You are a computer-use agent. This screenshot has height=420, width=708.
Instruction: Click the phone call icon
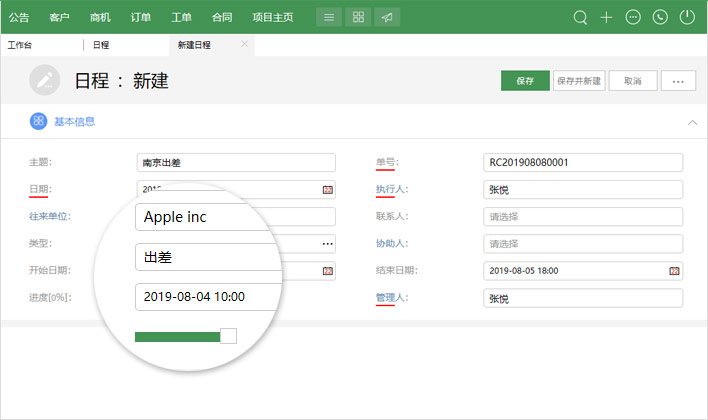(x=659, y=17)
